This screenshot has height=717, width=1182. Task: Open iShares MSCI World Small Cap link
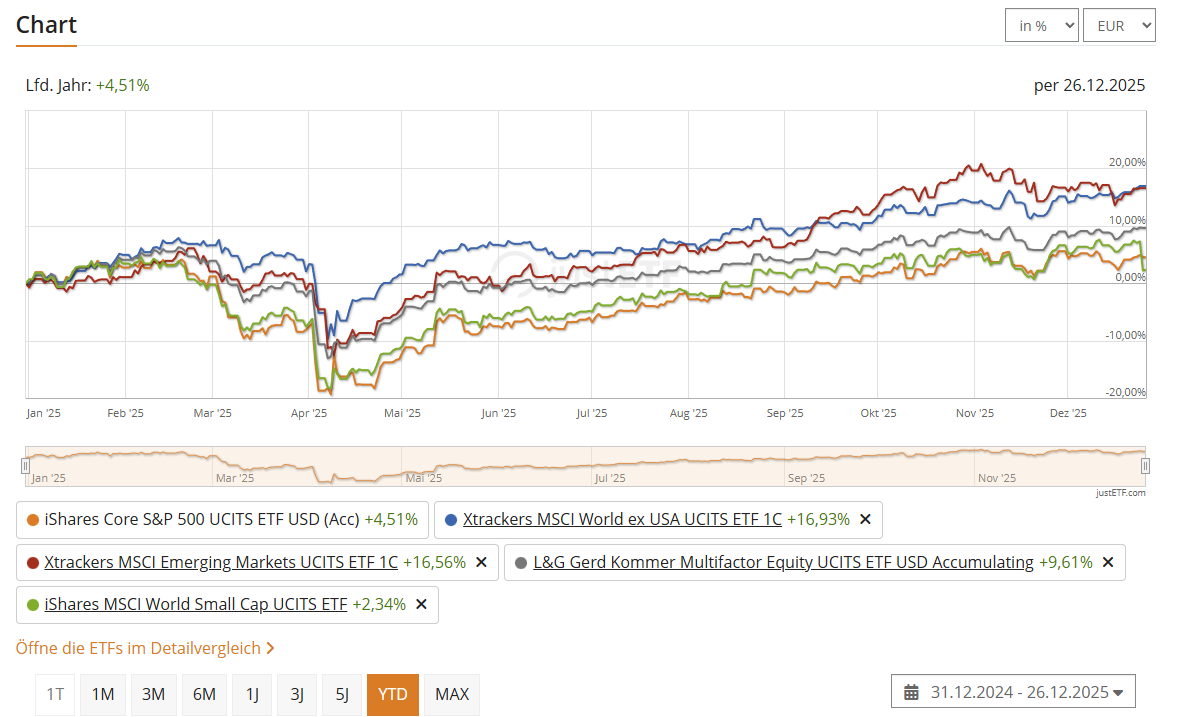[196, 605]
